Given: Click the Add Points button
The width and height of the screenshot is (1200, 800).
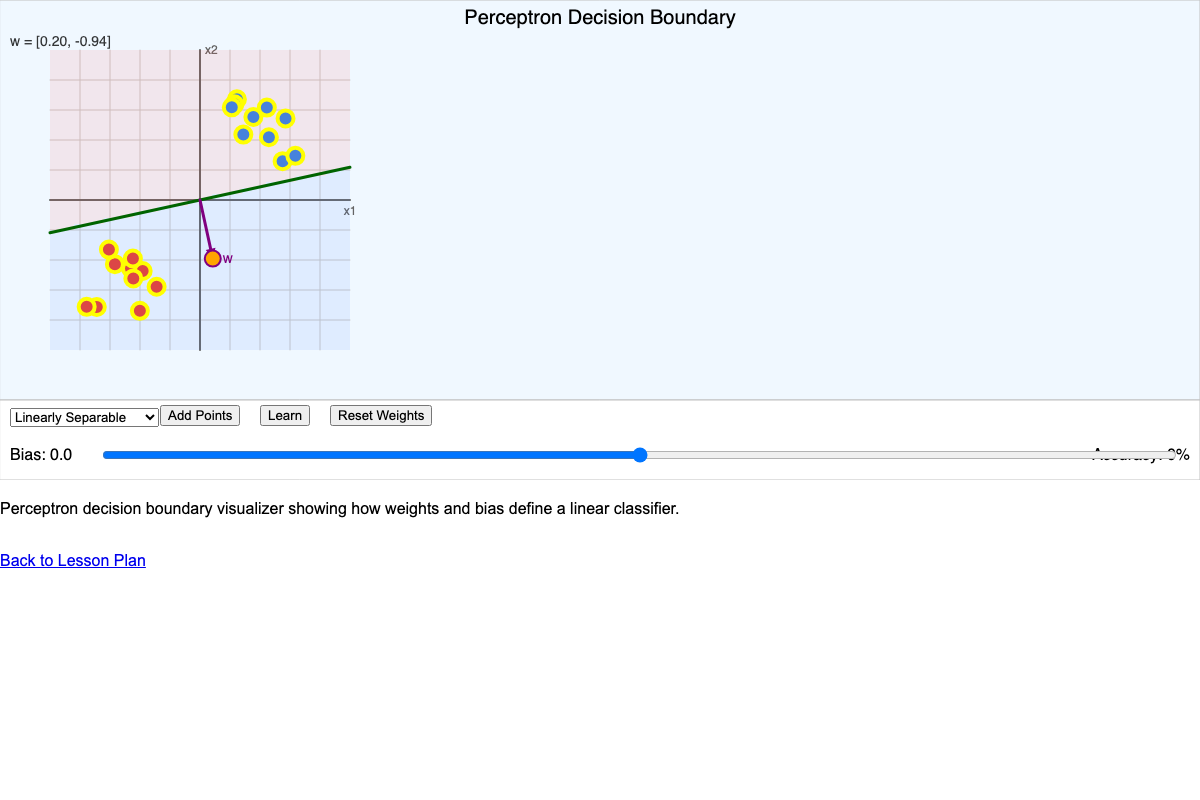Looking at the screenshot, I should (x=200, y=415).
